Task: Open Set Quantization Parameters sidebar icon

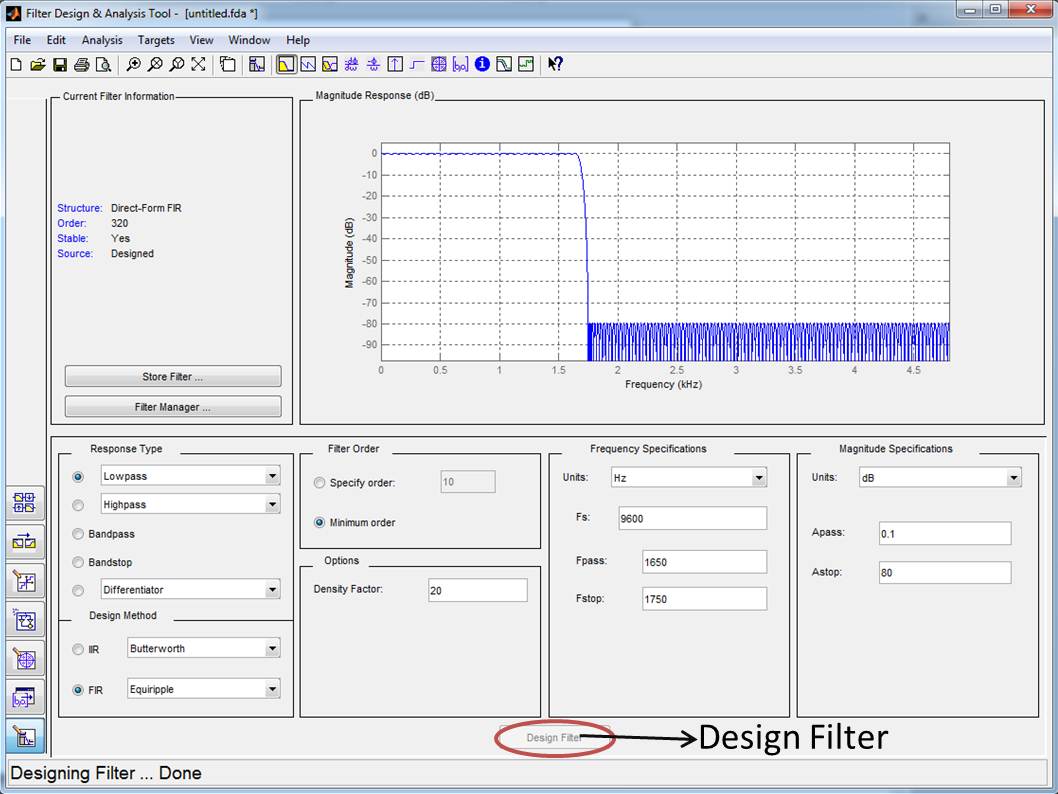Action: click(x=25, y=580)
